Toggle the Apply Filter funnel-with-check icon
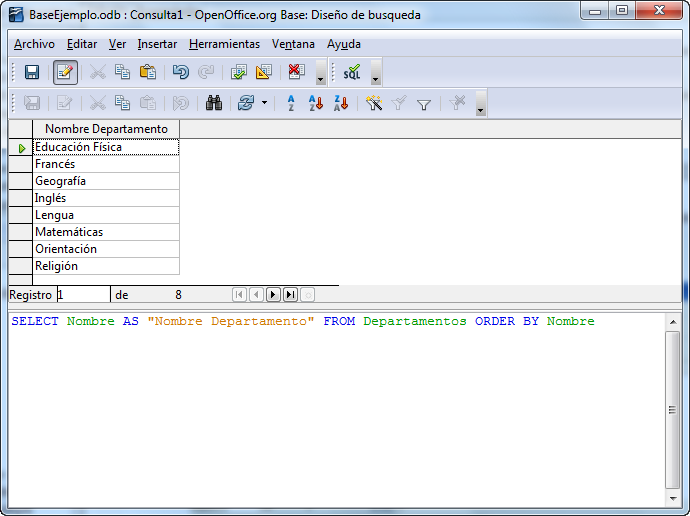 point(399,103)
